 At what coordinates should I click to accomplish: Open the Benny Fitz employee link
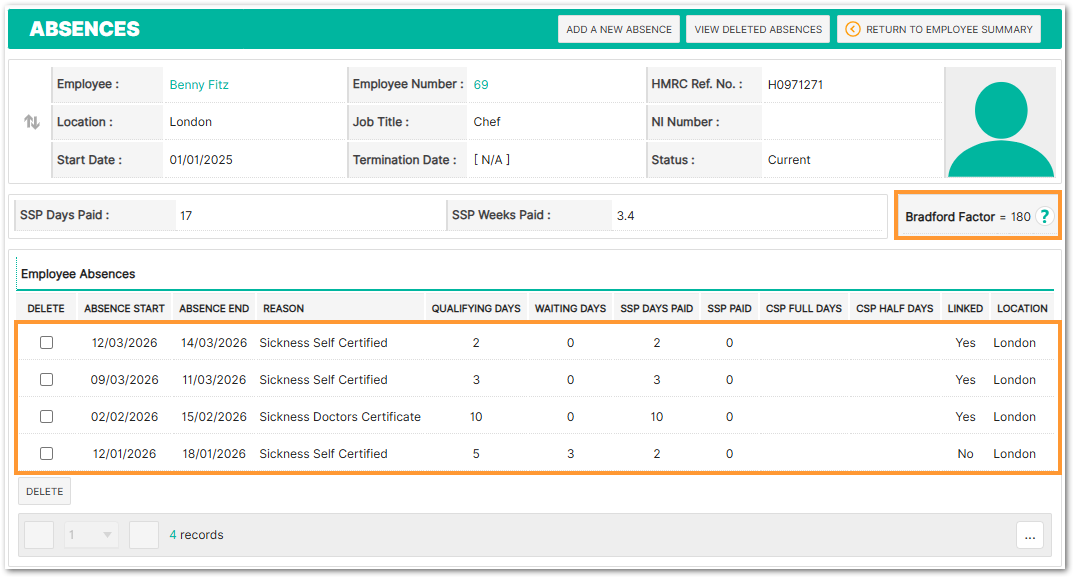point(199,85)
